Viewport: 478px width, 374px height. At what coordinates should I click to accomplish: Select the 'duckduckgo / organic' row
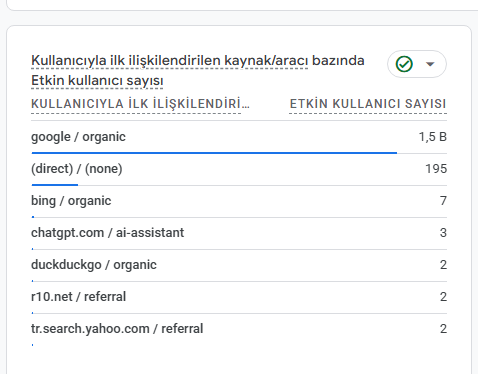239,265
